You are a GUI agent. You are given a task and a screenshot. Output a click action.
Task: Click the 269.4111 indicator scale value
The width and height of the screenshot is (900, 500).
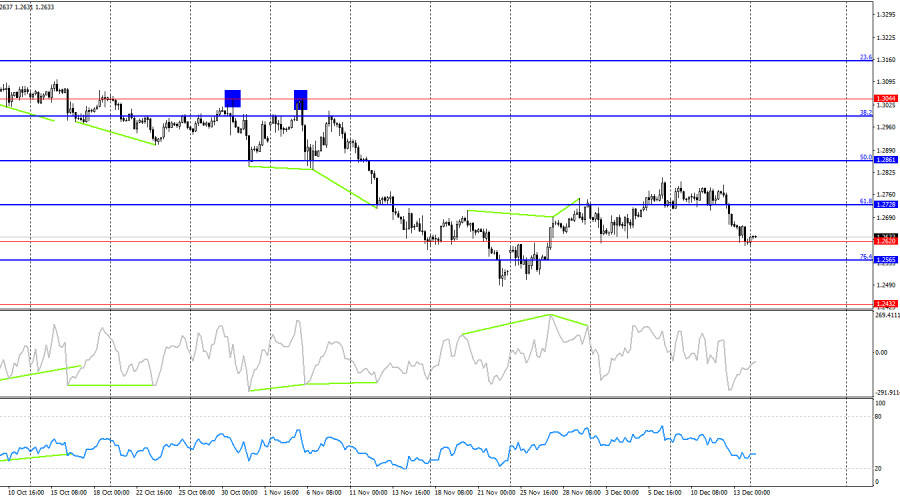coord(887,316)
